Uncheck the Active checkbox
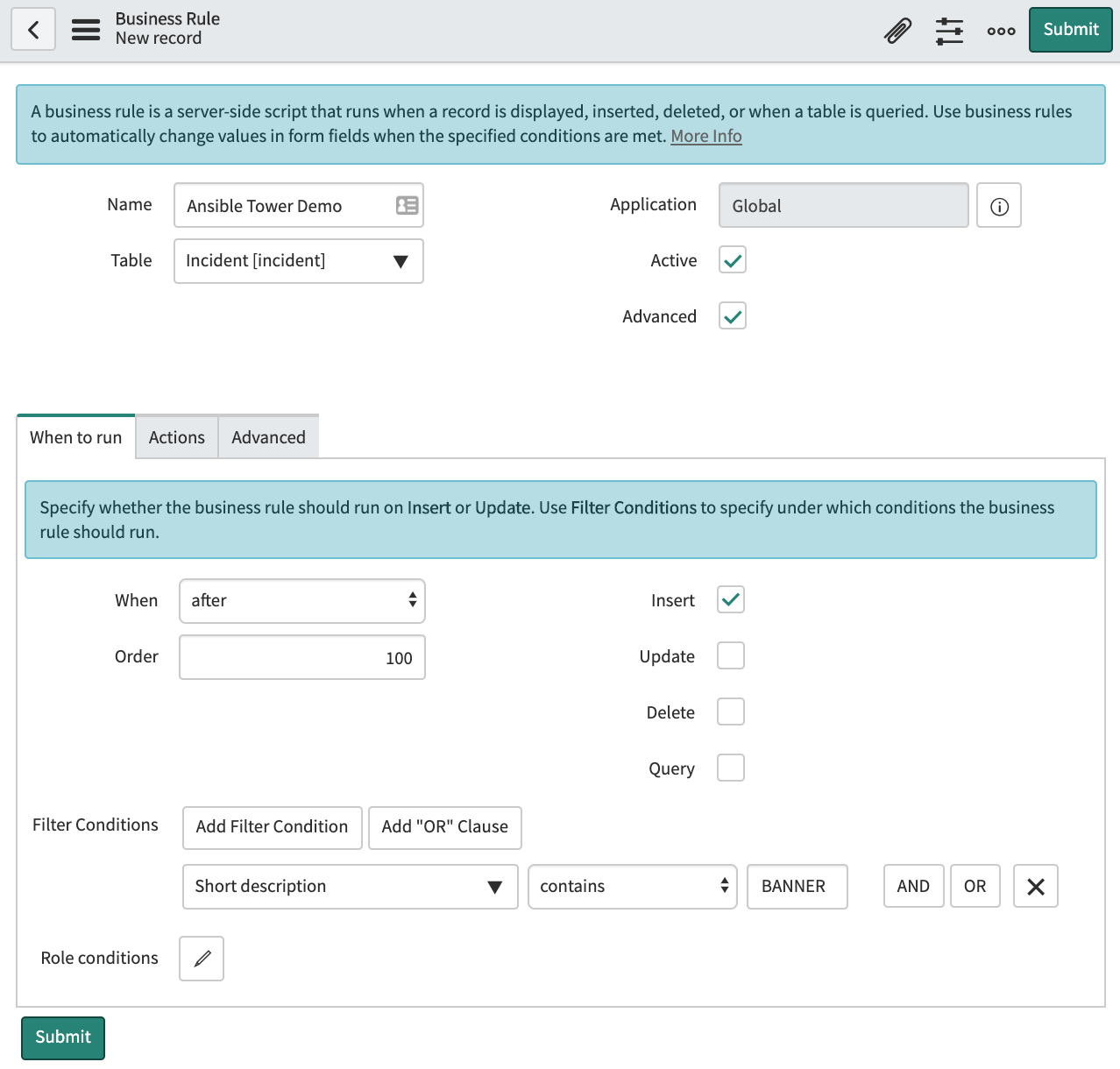Image resolution: width=1120 pixels, height=1069 pixels. point(733,260)
